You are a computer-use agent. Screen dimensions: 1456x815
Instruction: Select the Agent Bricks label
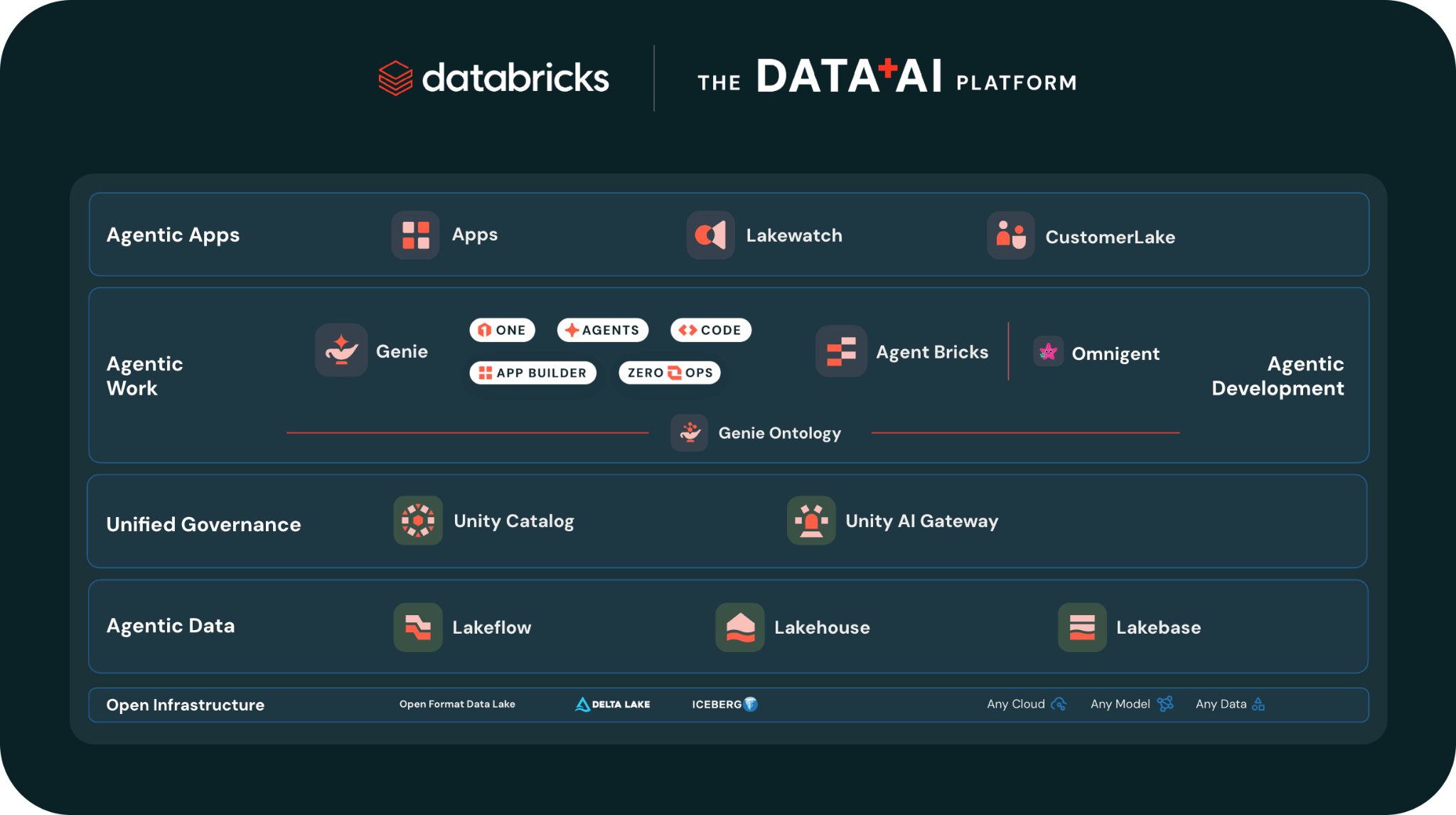click(932, 352)
